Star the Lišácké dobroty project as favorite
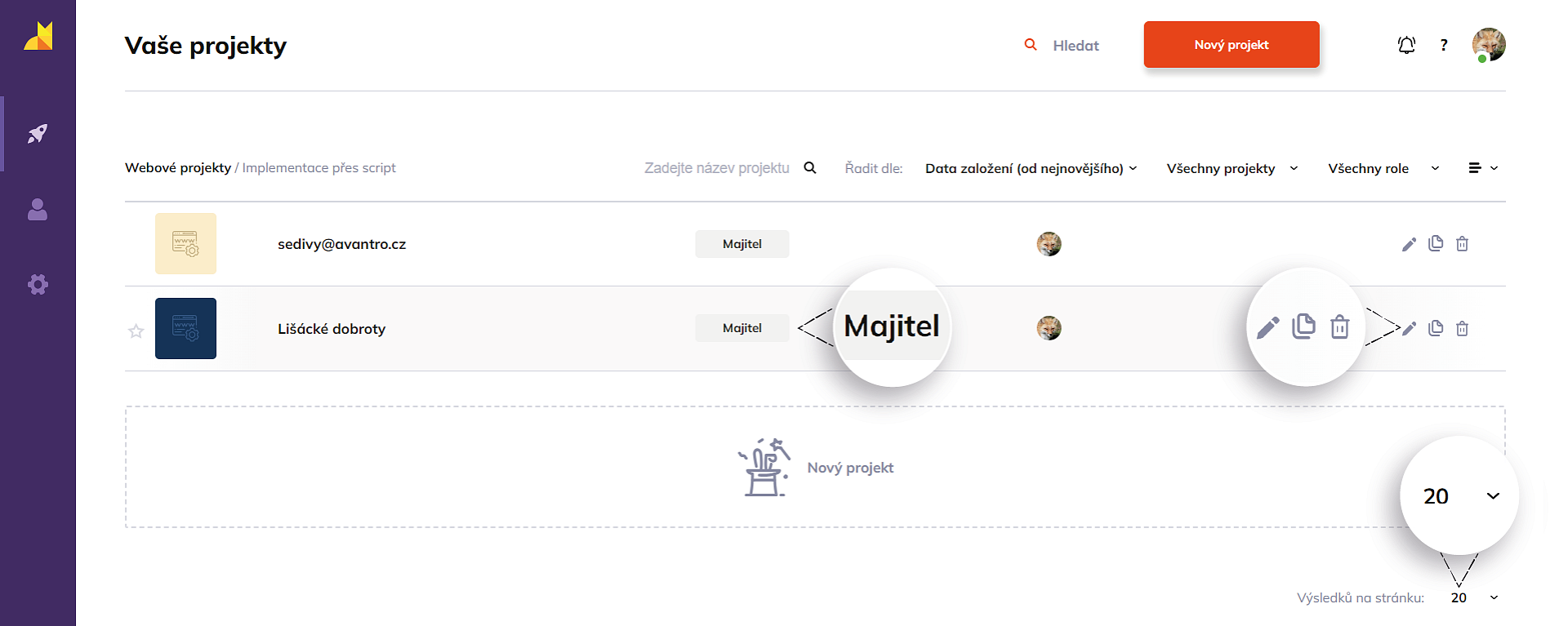Screen dimensions: 1568x626 pos(136,331)
